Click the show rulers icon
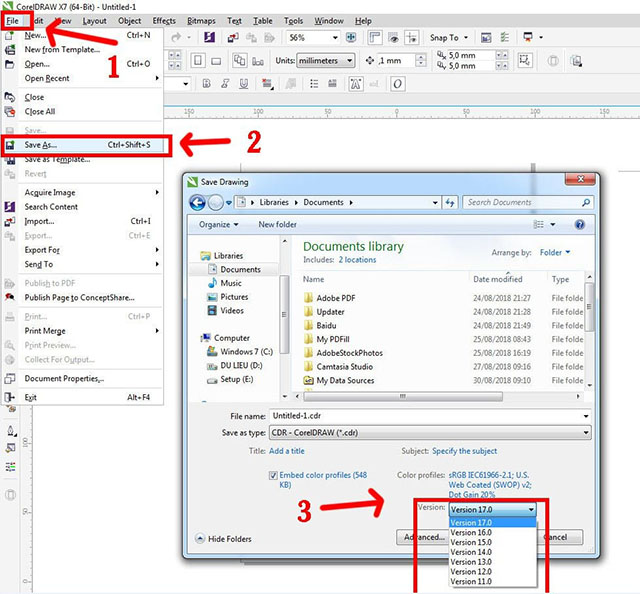This screenshot has width=640, height=594. tap(375, 38)
